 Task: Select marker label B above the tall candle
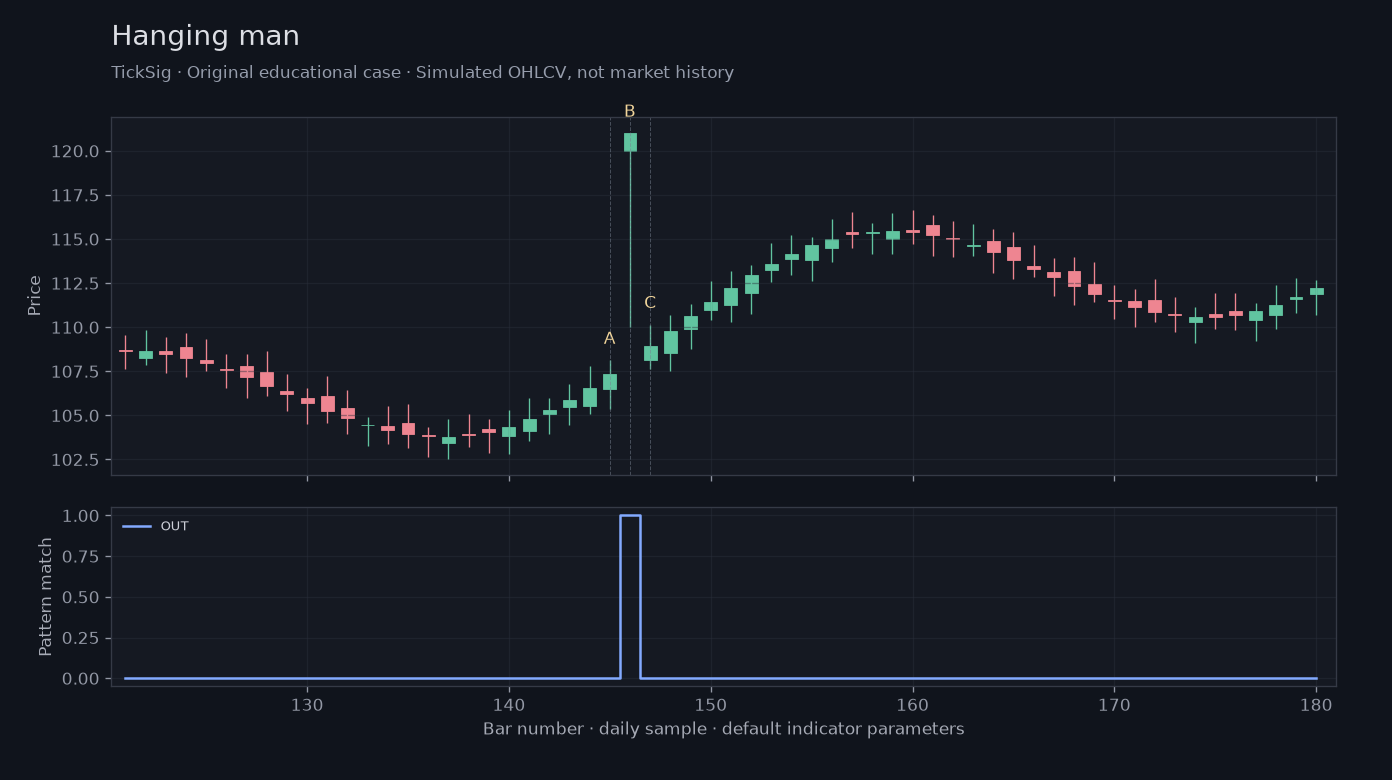coord(629,112)
